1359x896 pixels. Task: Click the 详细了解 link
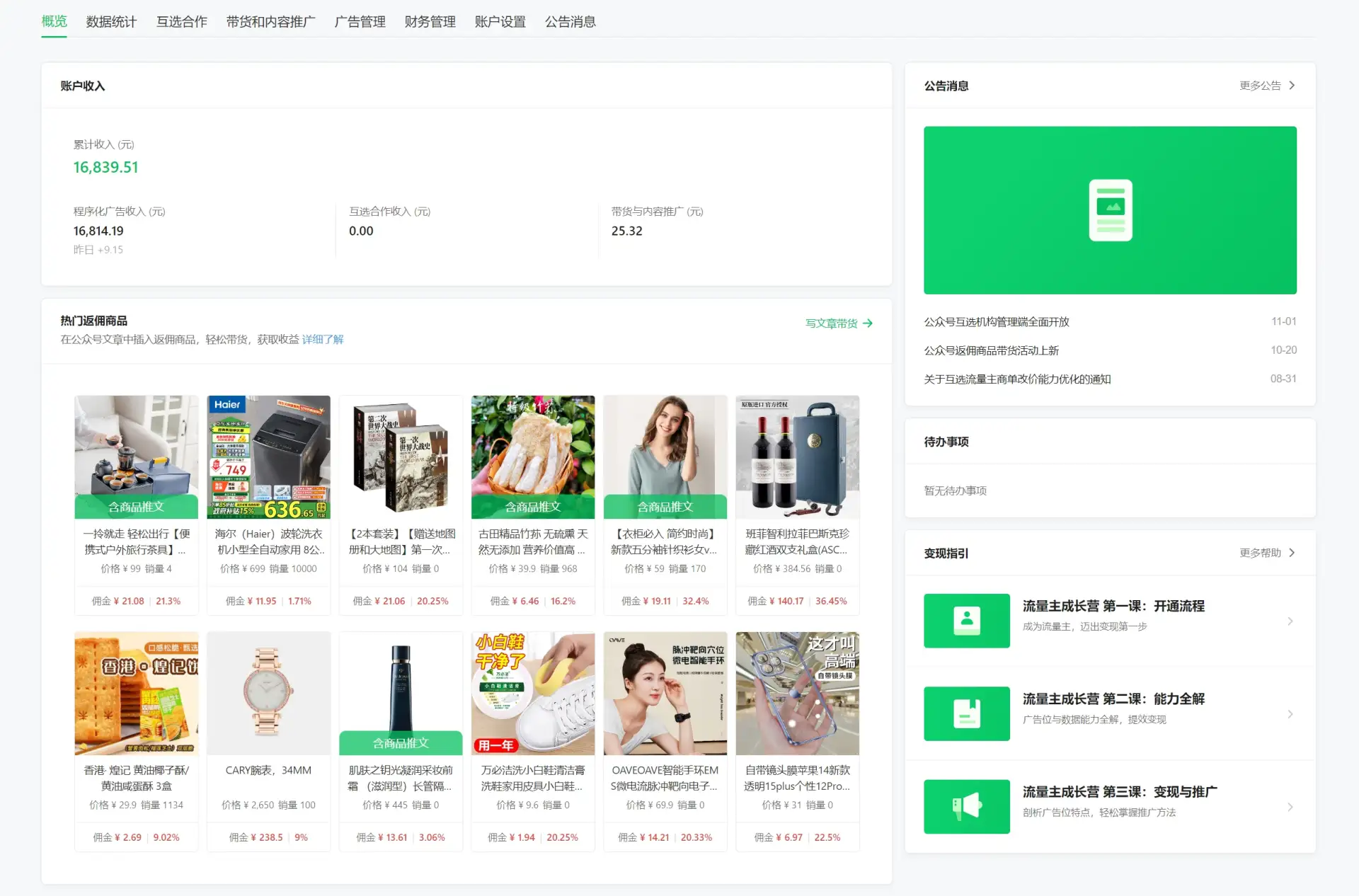click(x=322, y=339)
